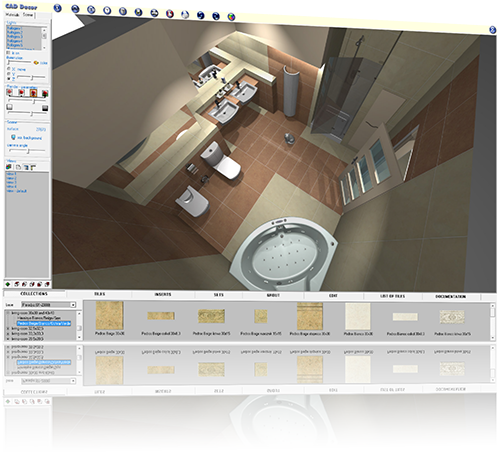Viewport: 500px width, 452px height.
Task: Select 'Halogen 3' in the lights list
Action: click(15, 37)
